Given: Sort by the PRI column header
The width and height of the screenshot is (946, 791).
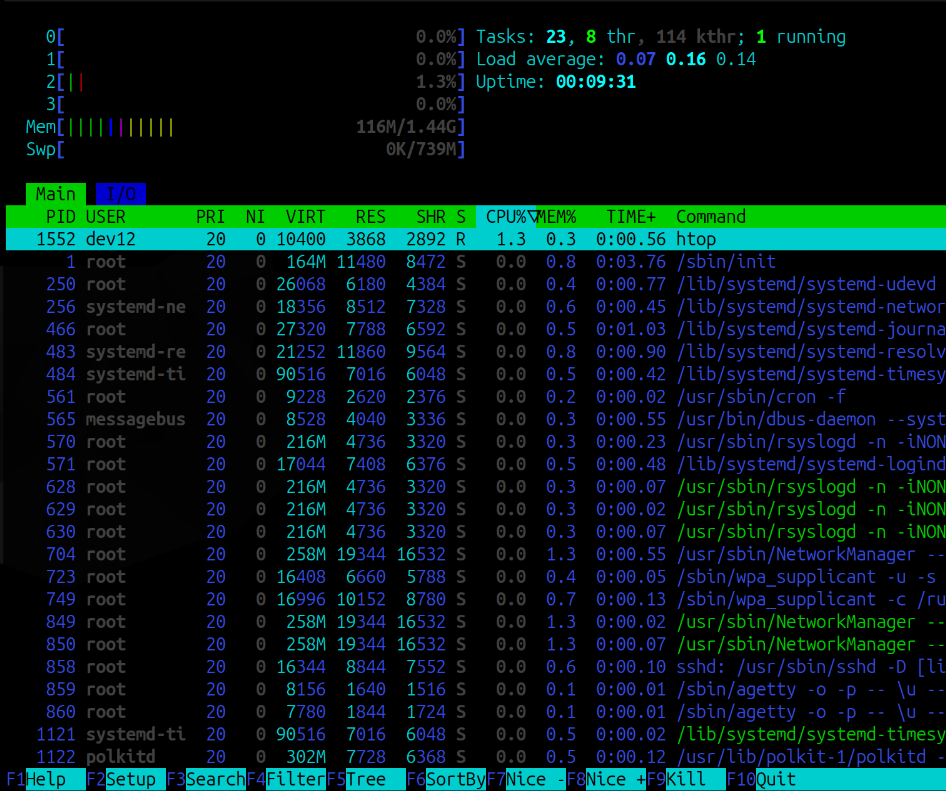Looking at the screenshot, I should (x=211, y=217).
